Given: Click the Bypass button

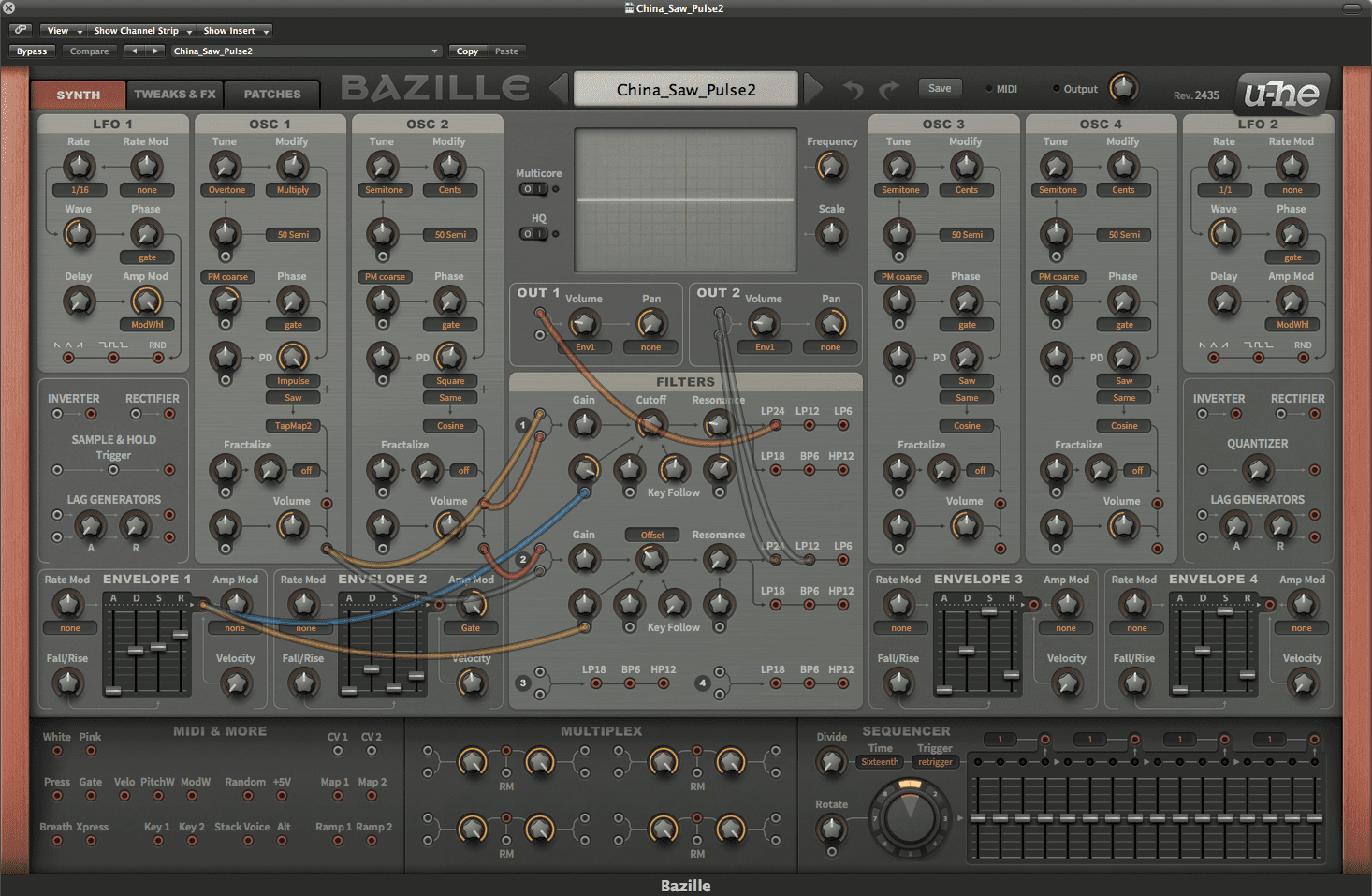Looking at the screenshot, I should tap(32, 51).
